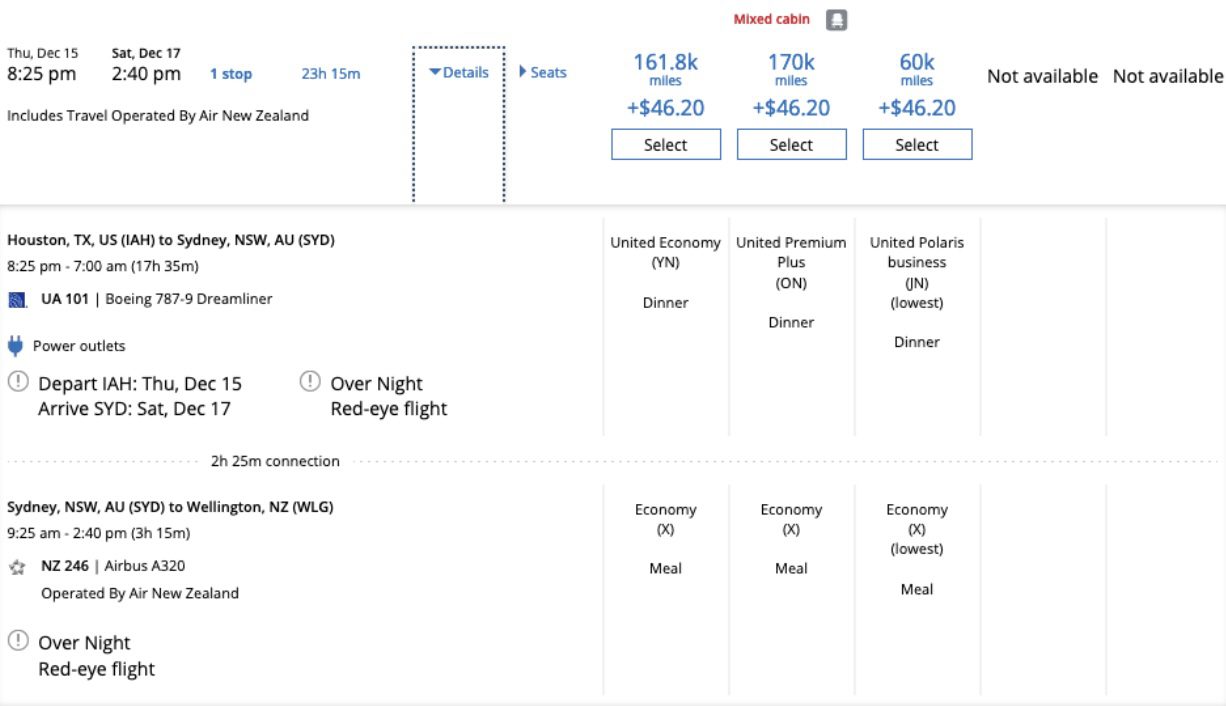
Task: Click the power outlets plug icon
Action: (x=16, y=344)
